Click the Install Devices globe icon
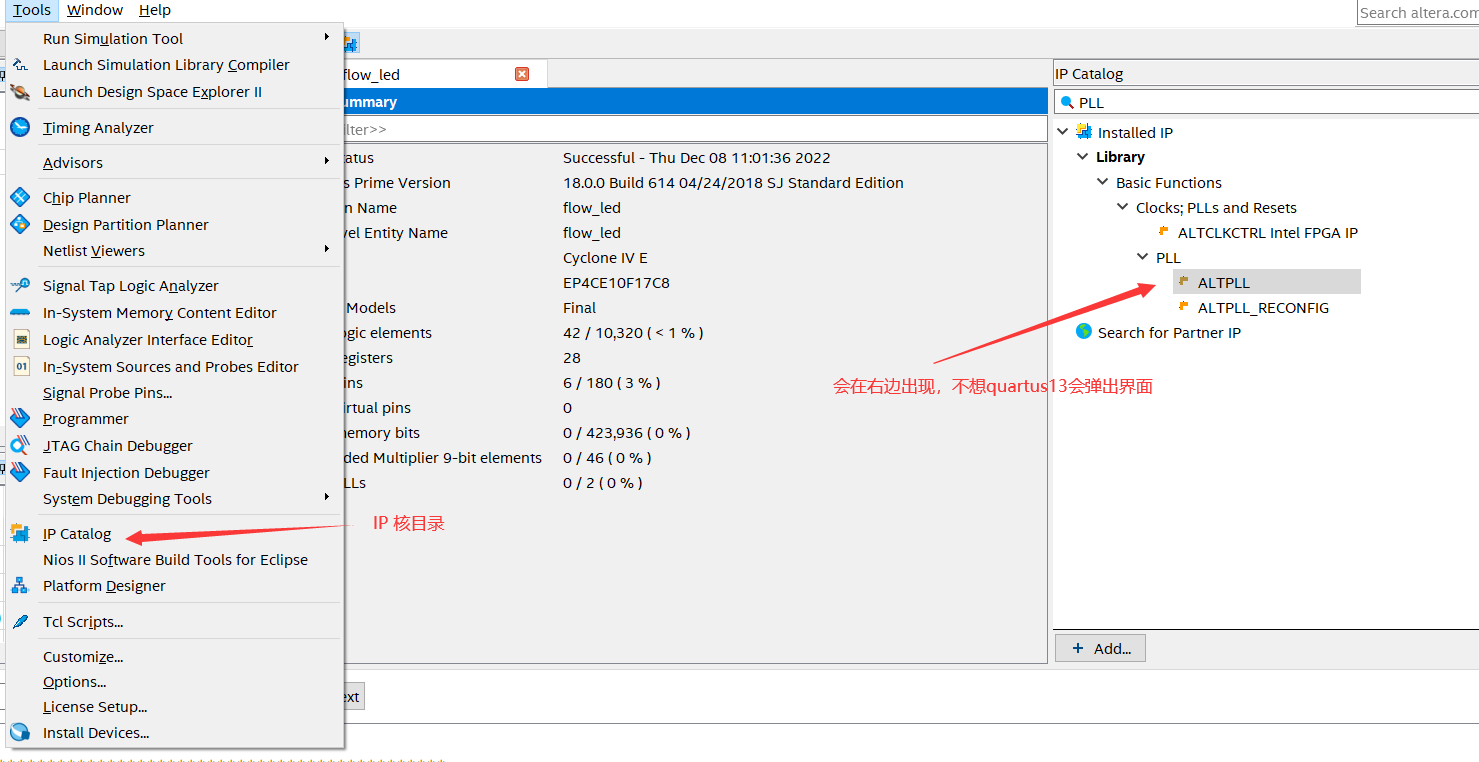Viewport: 1479px width, 762px height. (x=20, y=733)
